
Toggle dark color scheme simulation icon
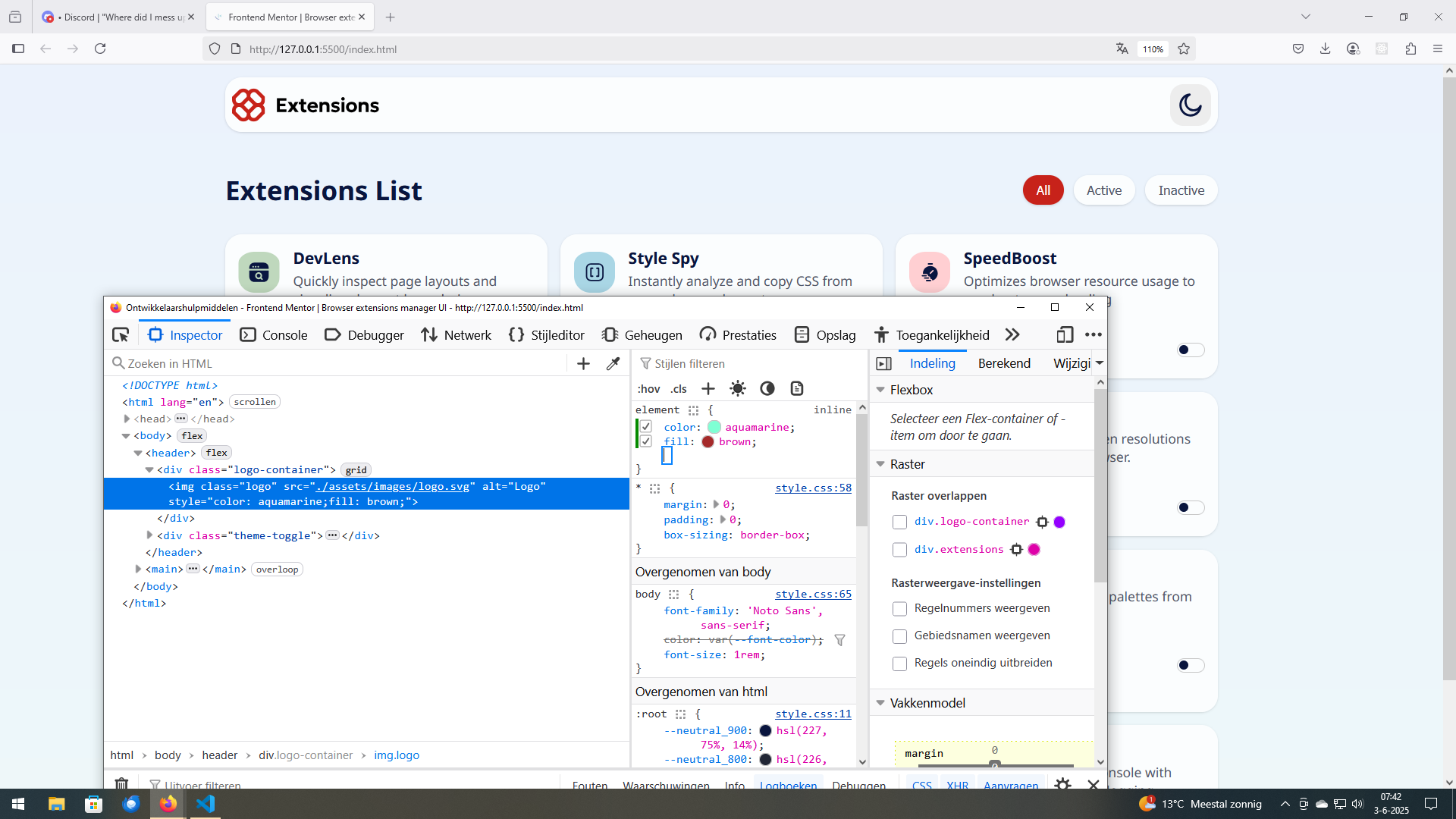click(x=767, y=389)
